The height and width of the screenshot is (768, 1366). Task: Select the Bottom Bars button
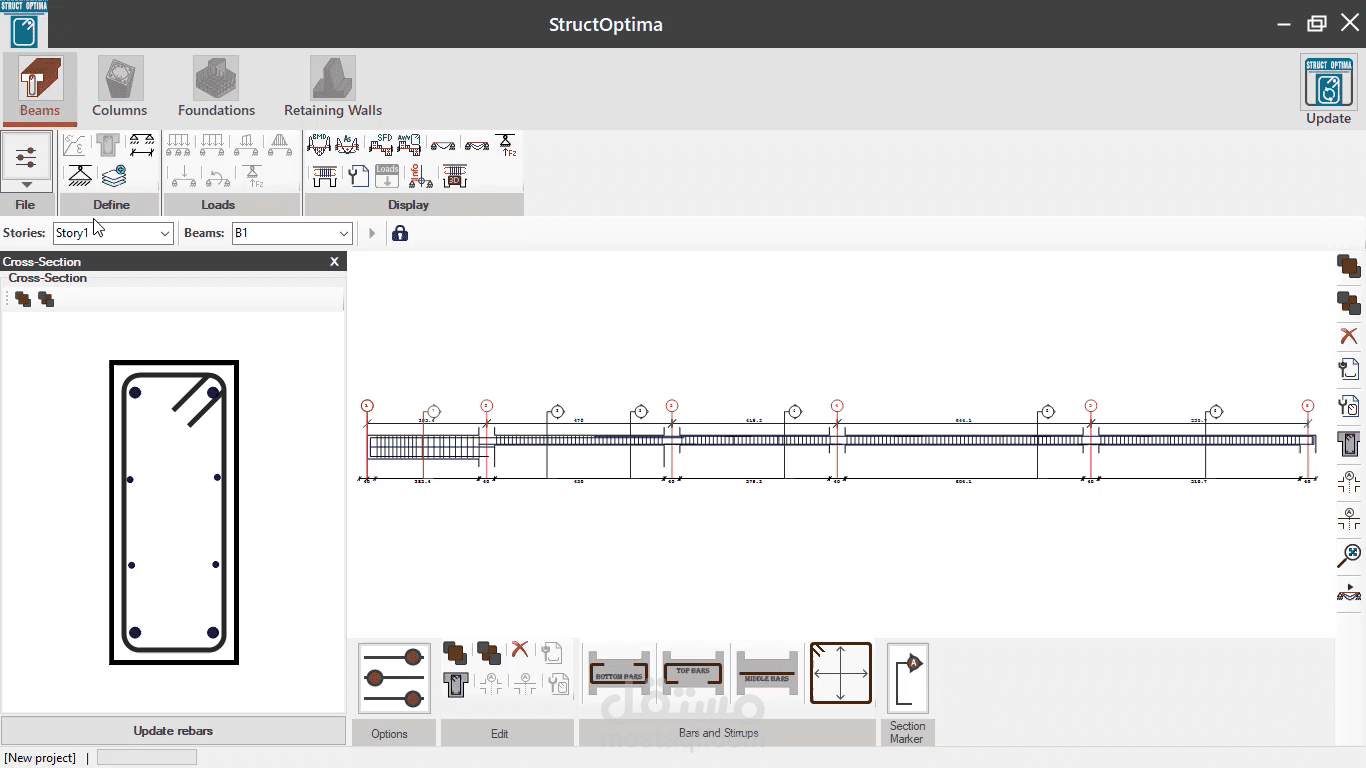[619, 674]
